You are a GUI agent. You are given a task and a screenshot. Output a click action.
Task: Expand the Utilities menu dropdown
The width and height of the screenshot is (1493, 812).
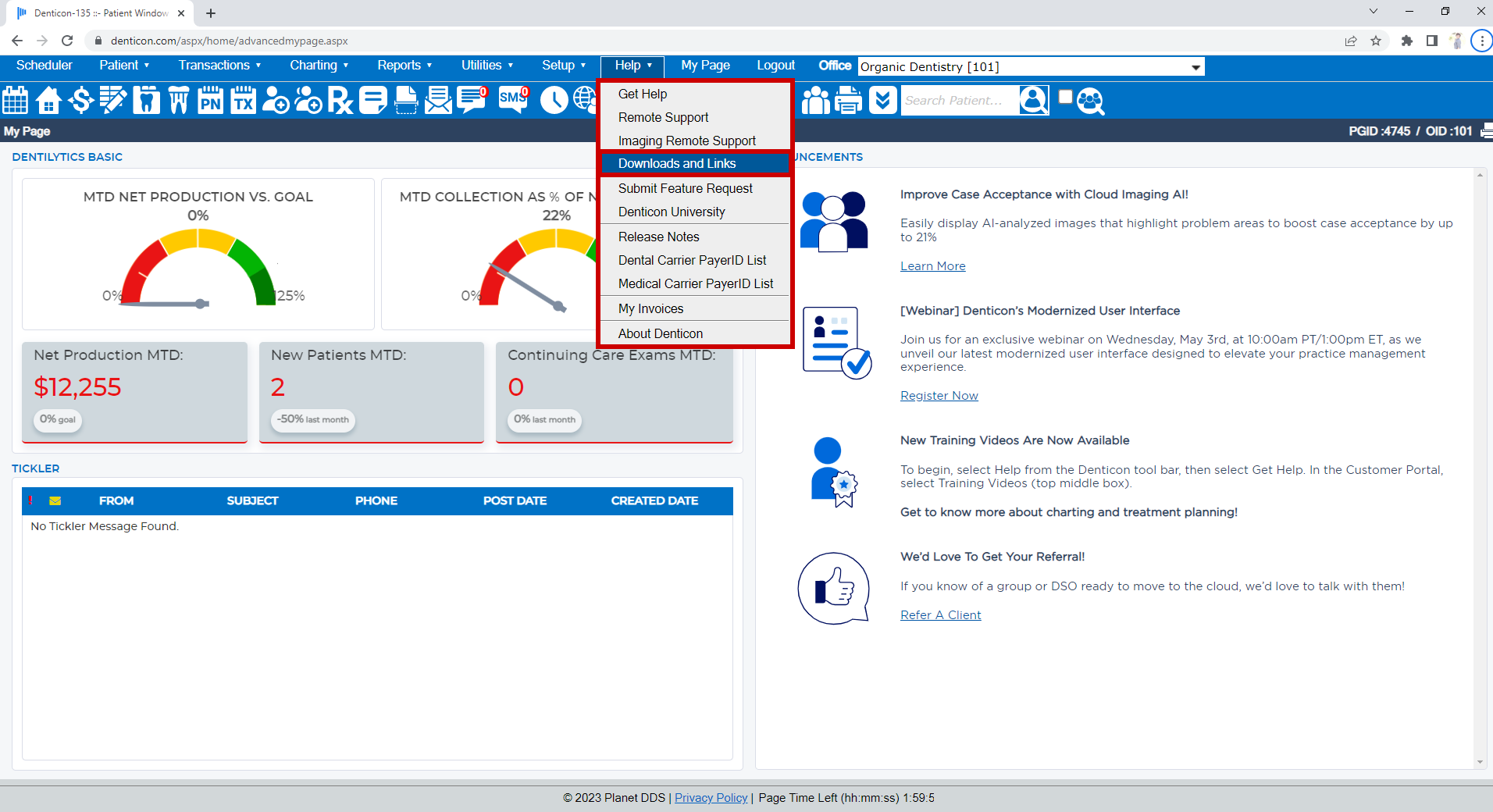[x=487, y=66]
